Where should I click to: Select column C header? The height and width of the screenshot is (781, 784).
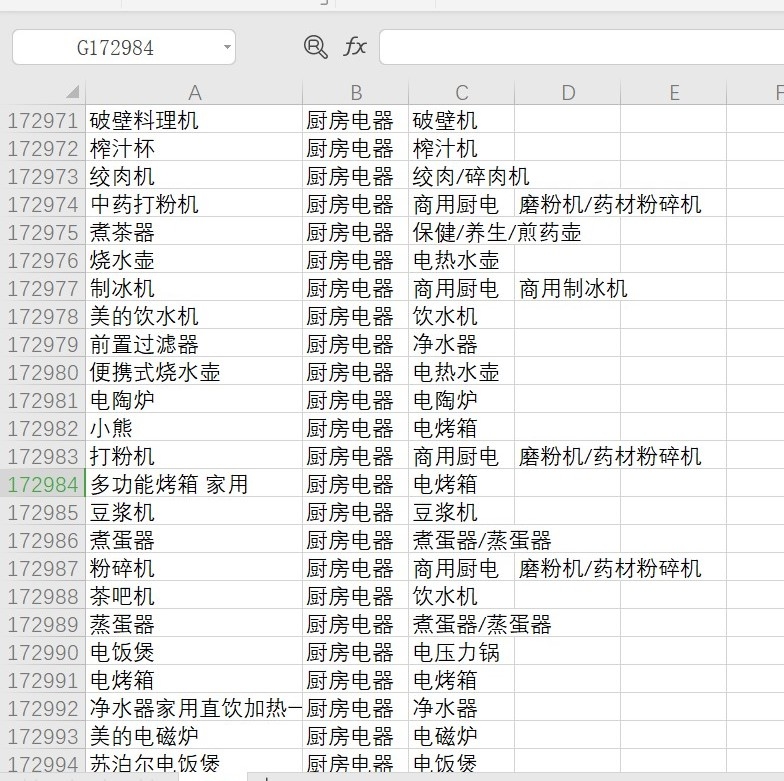tap(462, 92)
